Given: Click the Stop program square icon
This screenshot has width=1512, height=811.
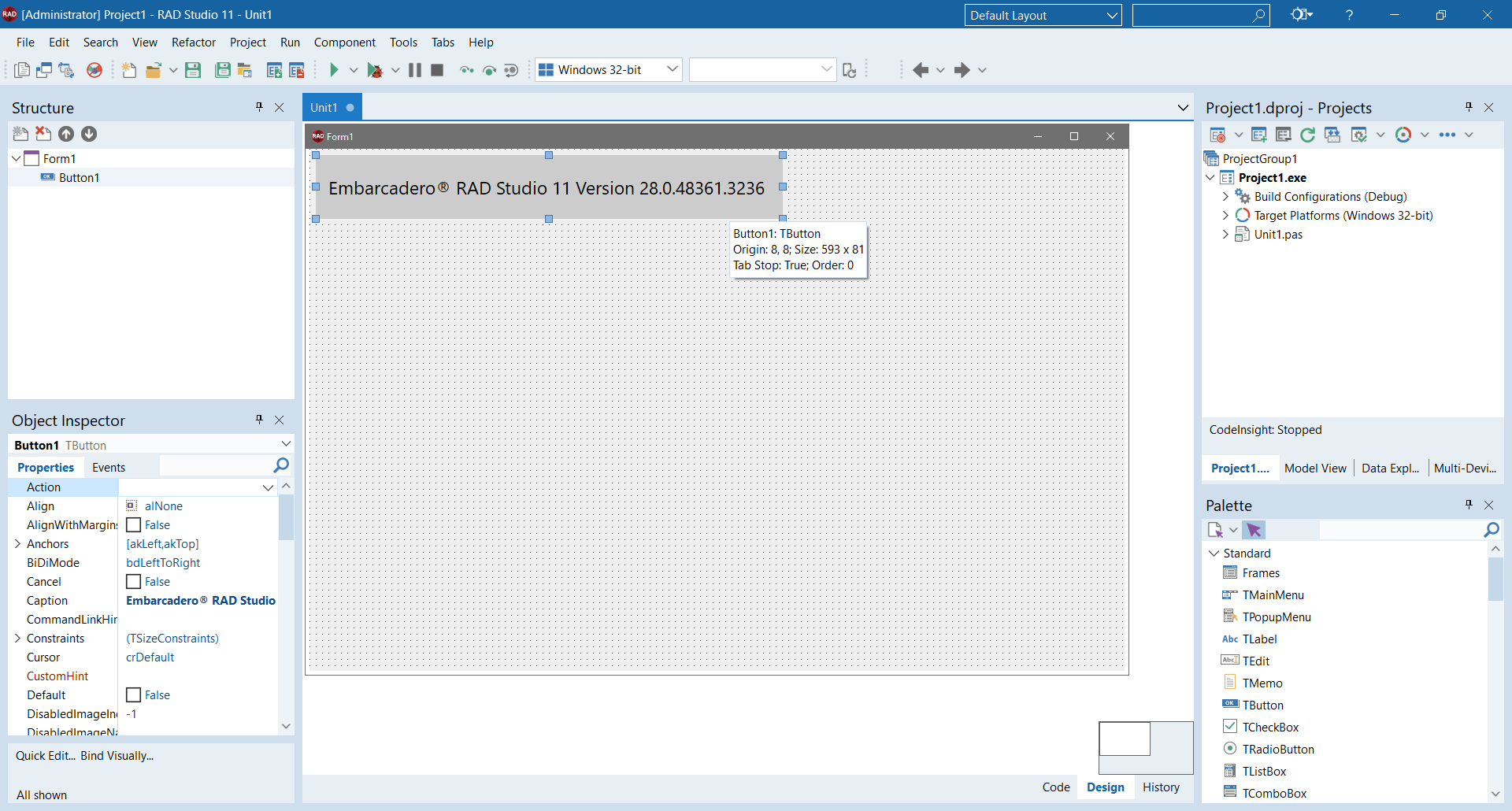Looking at the screenshot, I should 437,70.
